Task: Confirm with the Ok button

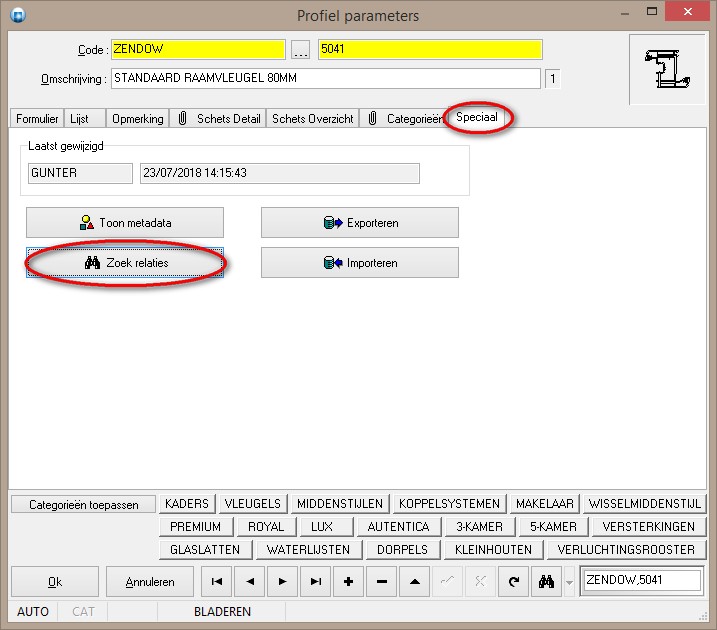Action: (55, 582)
